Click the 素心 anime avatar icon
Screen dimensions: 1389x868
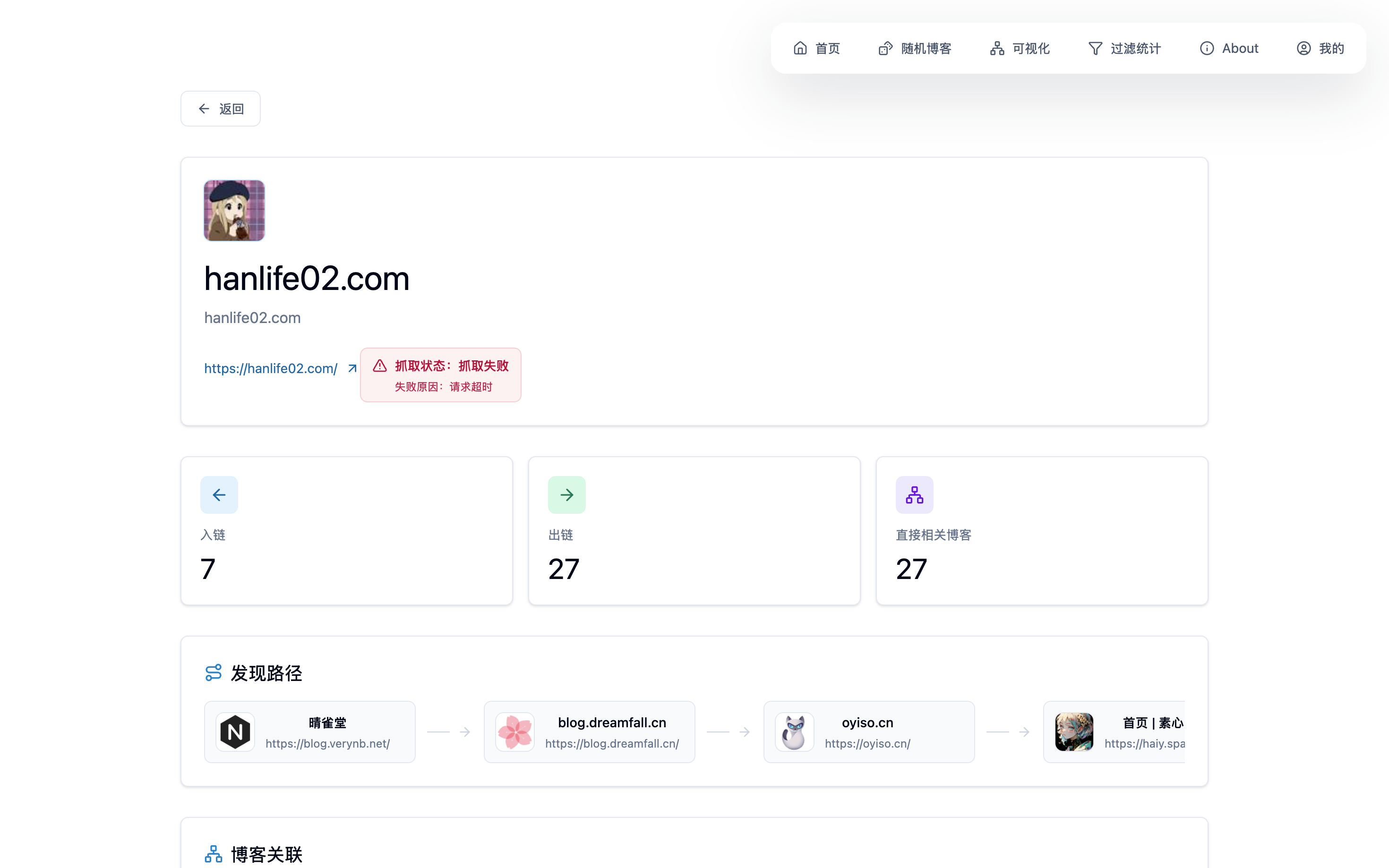pyautogui.click(x=1074, y=732)
